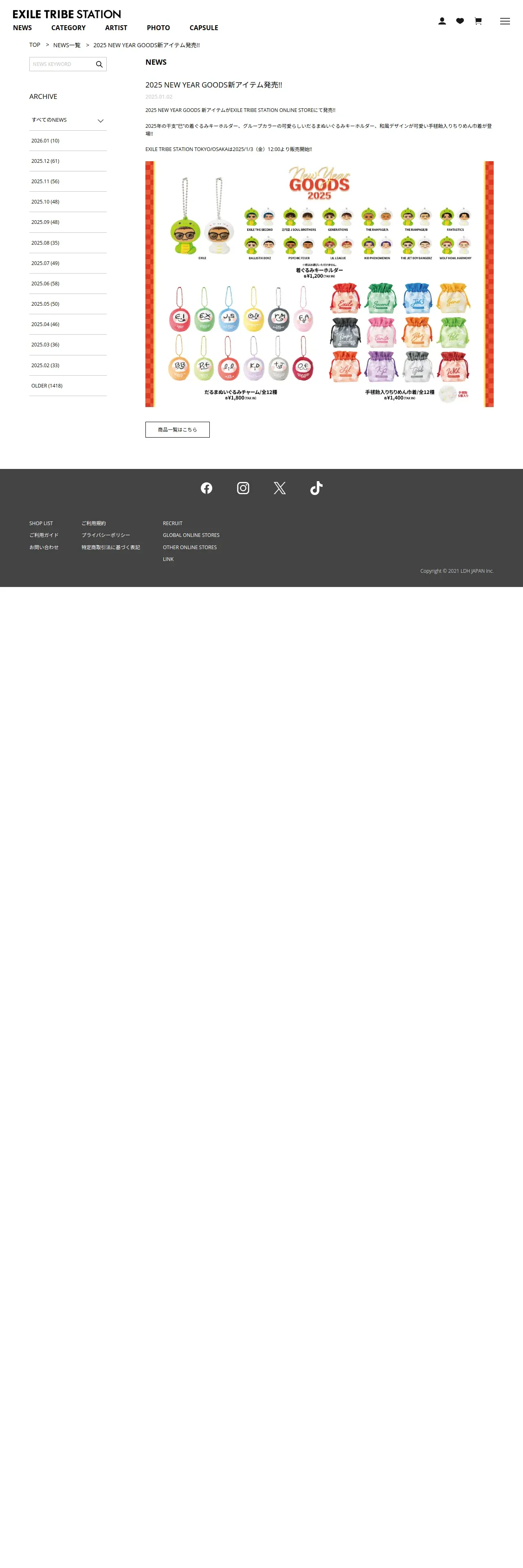
Task: Open the TikTok icon in footer
Action: (x=316, y=488)
